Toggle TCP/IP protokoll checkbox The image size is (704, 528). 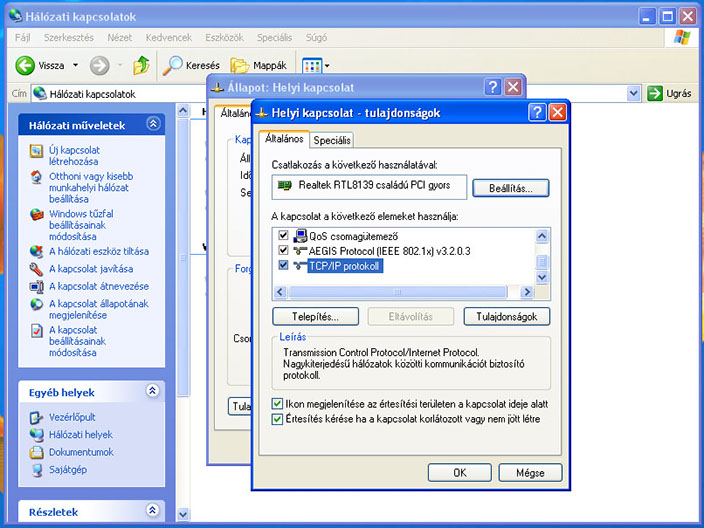283,265
